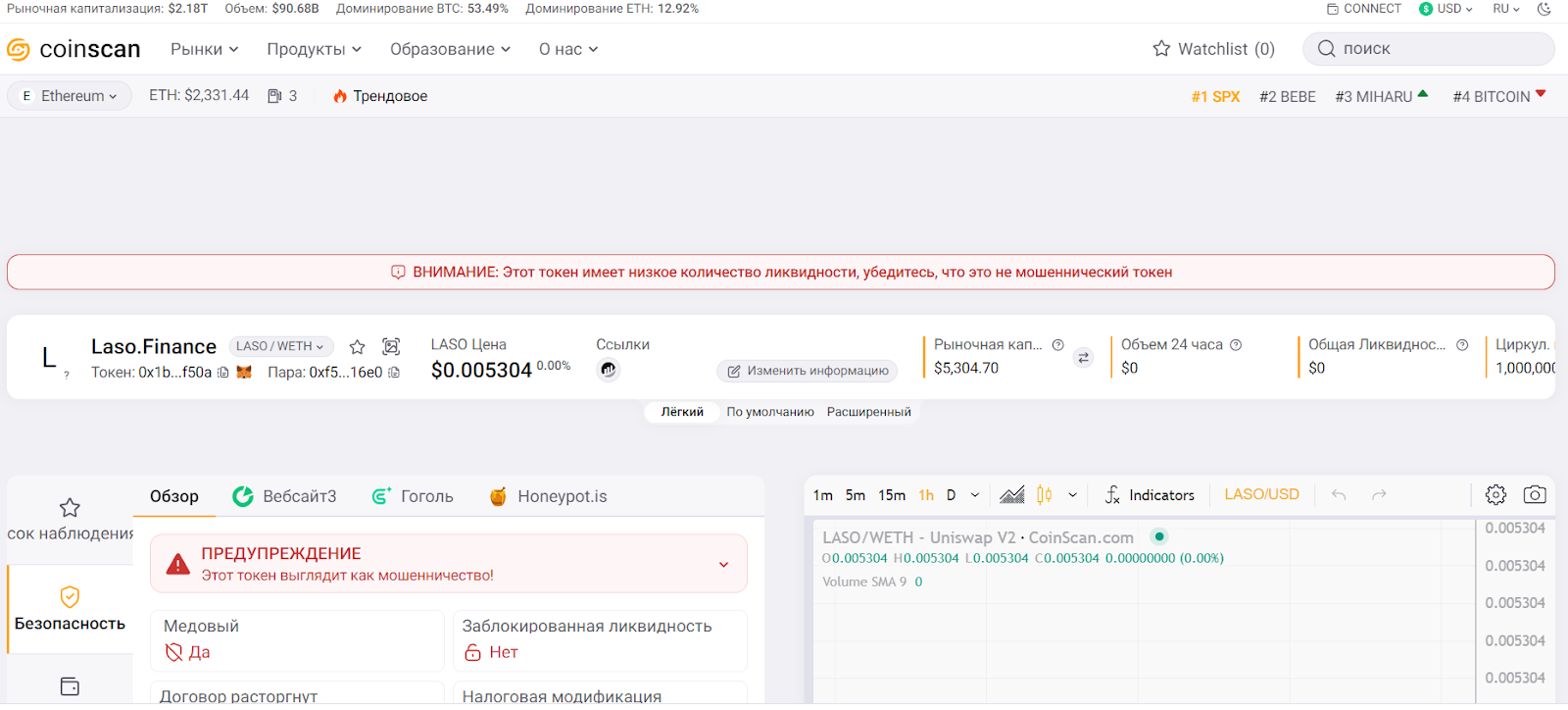Toggle dark mode moon icon
The height and width of the screenshot is (710, 1568).
pyautogui.click(x=1544, y=9)
